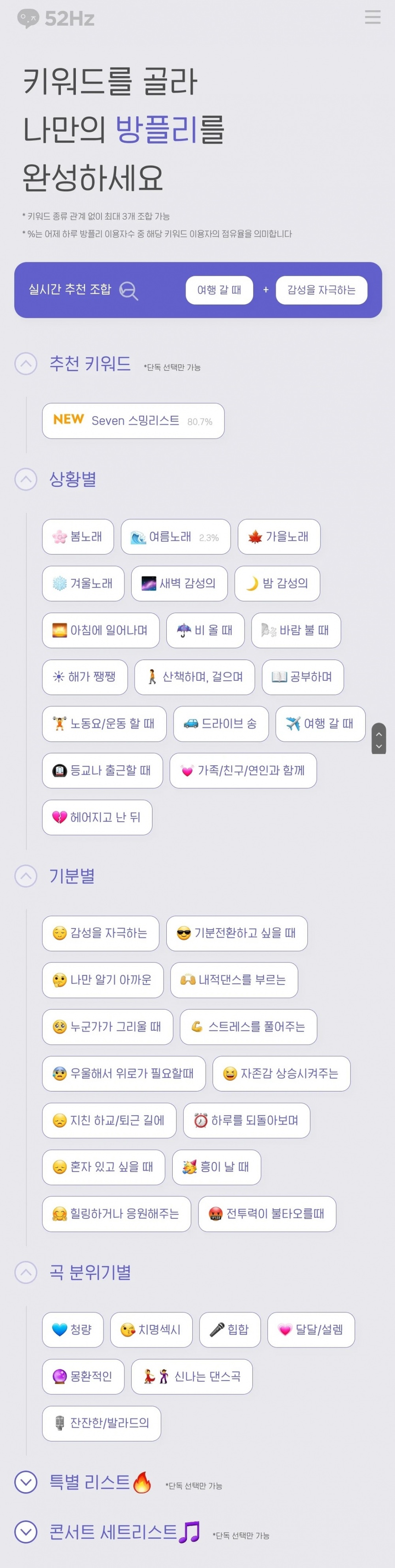Viewport: 395px width, 1568px height.
Task: Collapse the 상황별 section chevron
Action: pos(25,479)
